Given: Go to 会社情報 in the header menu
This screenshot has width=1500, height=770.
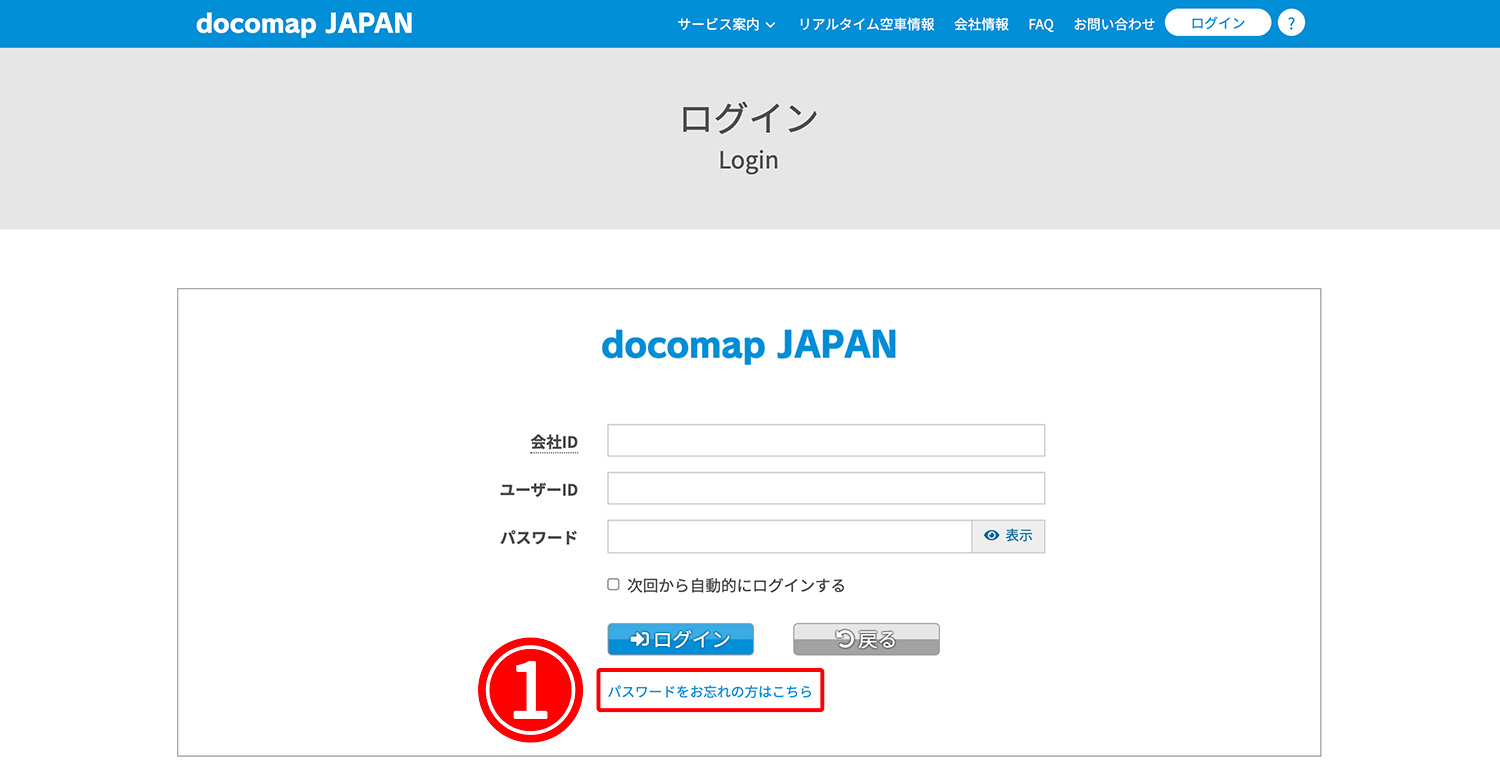Looking at the screenshot, I should click(980, 23).
